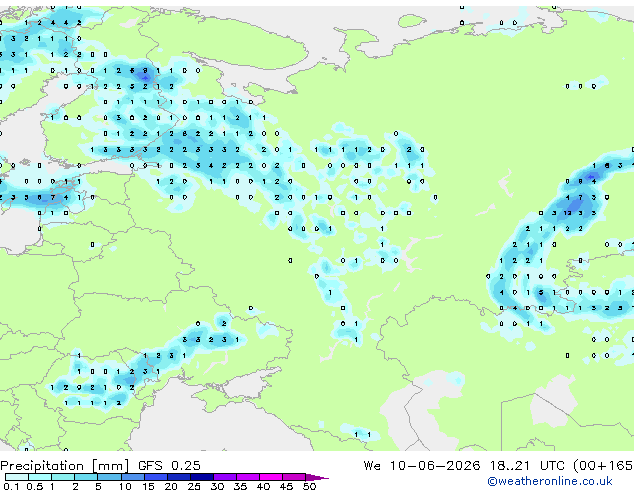Click the 20–25 mm legend swatch
Screen dimensions: 634x490
[x=179, y=477]
